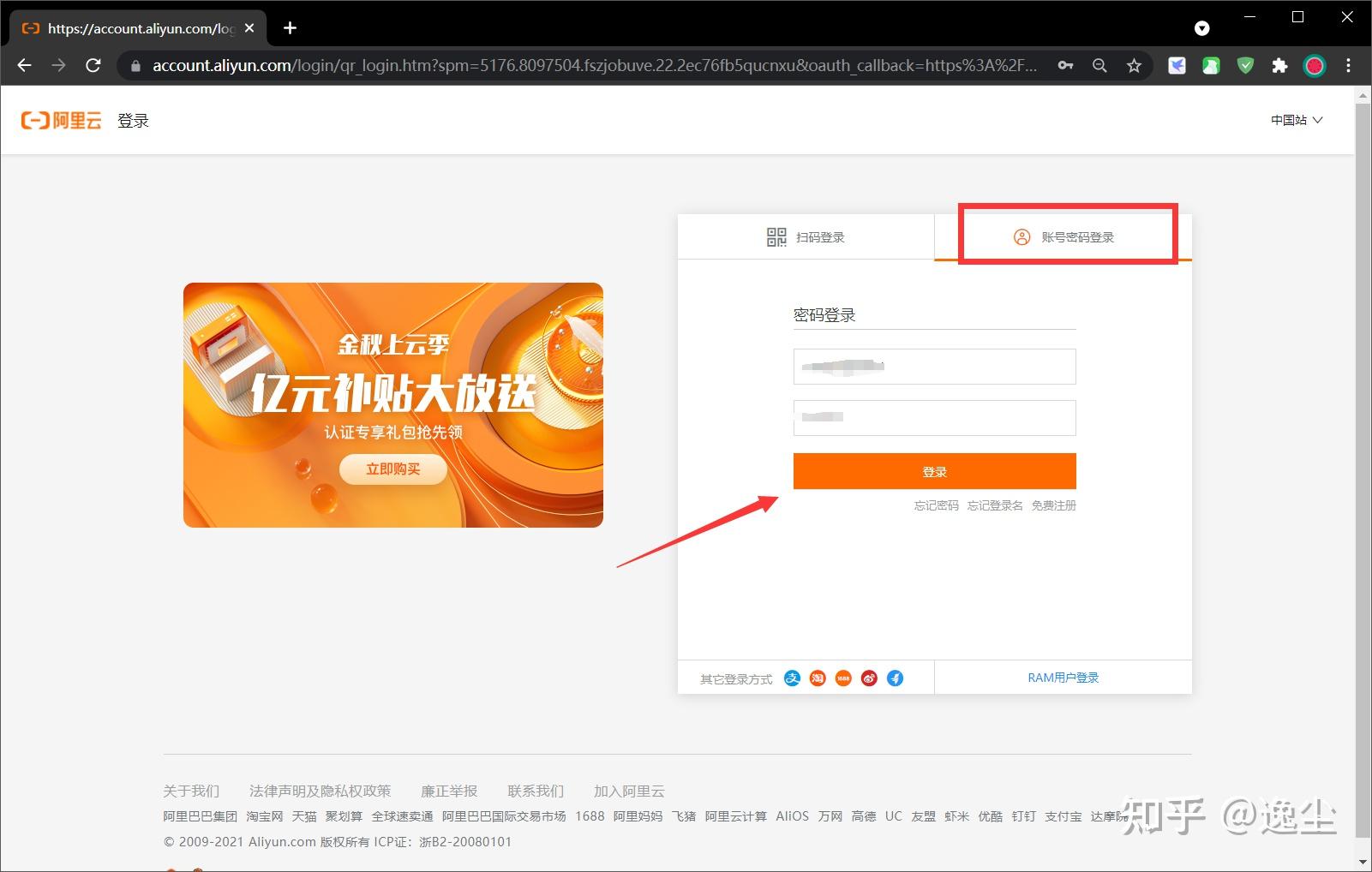Open saved passwords key icon

tap(1065, 65)
